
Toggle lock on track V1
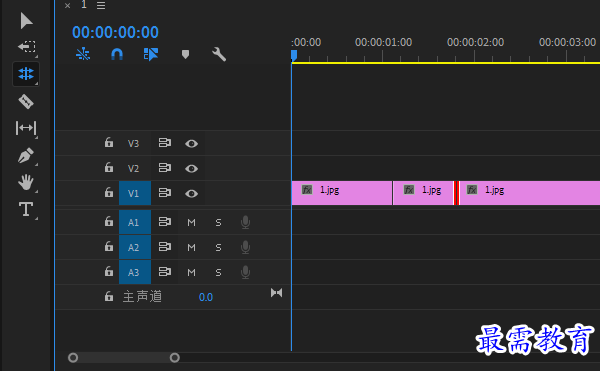pos(109,192)
